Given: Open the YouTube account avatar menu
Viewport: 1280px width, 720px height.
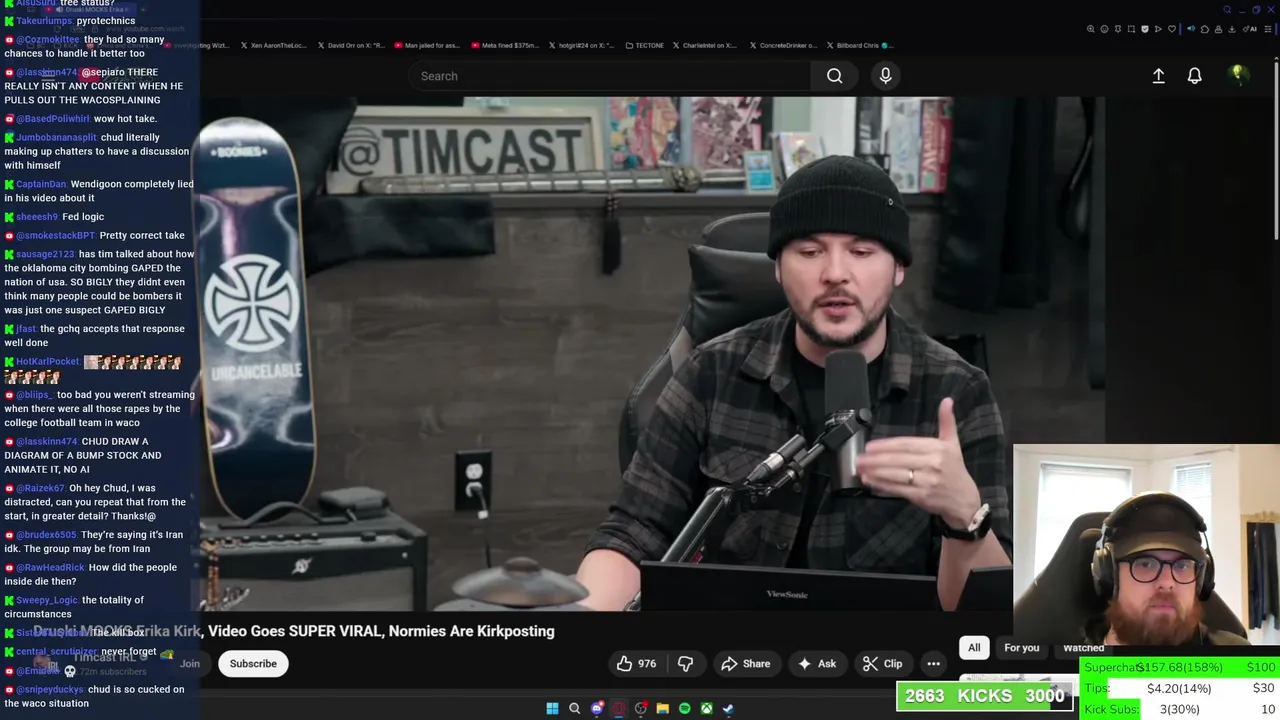Looking at the screenshot, I should (x=1237, y=75).
